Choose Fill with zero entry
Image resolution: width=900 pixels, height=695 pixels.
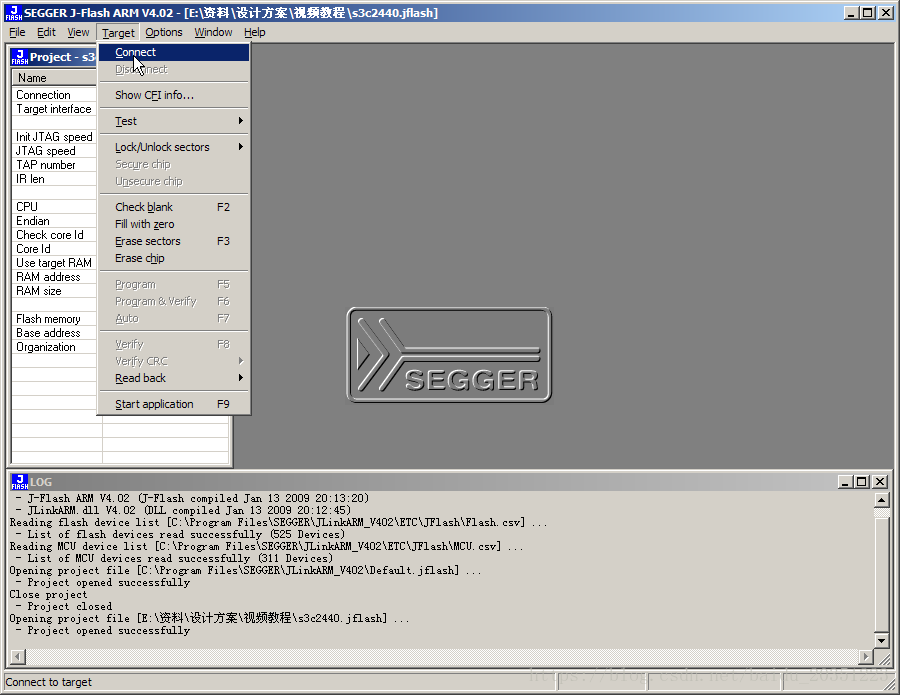point(174,224)
